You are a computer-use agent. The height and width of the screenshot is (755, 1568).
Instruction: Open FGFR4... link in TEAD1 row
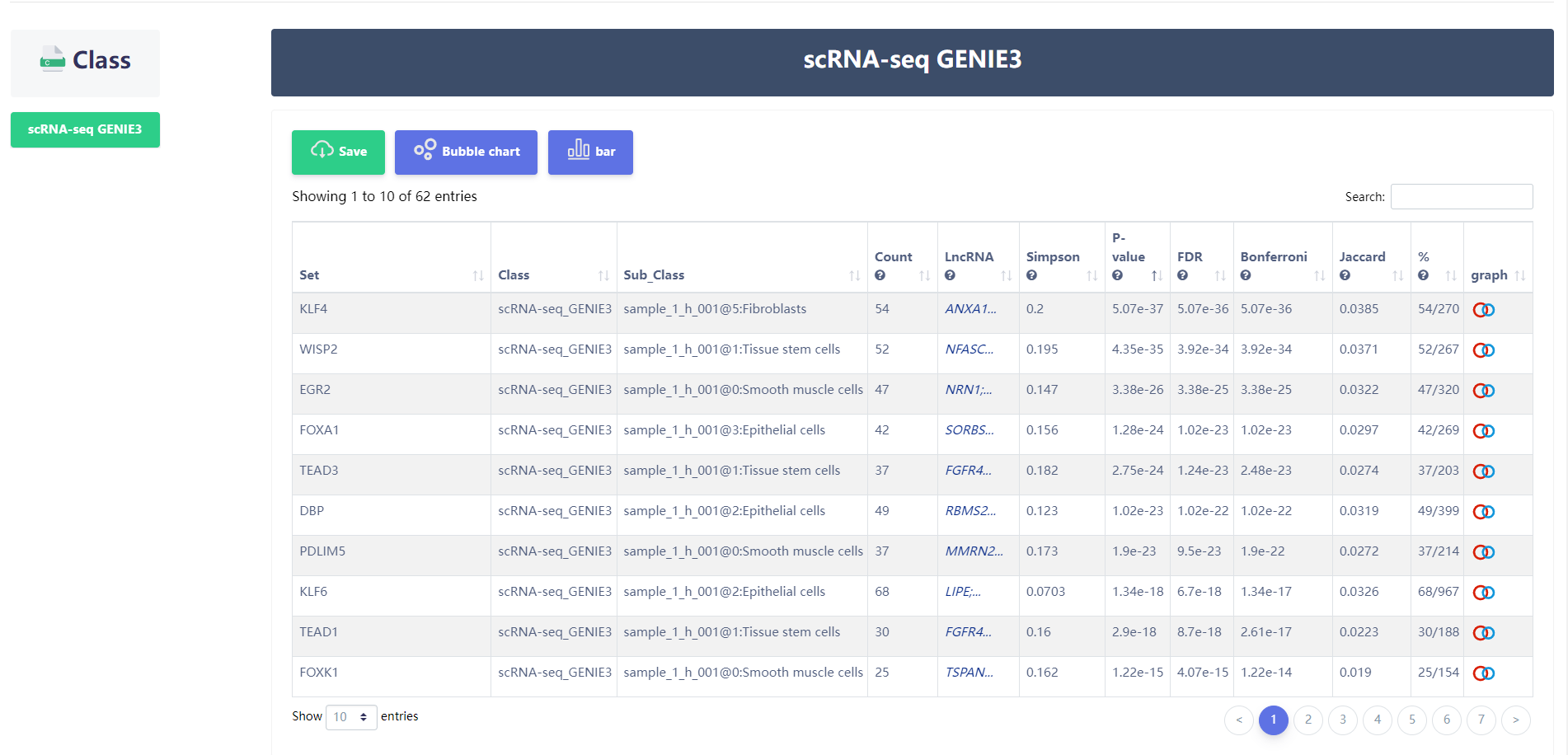pos(968,632)
